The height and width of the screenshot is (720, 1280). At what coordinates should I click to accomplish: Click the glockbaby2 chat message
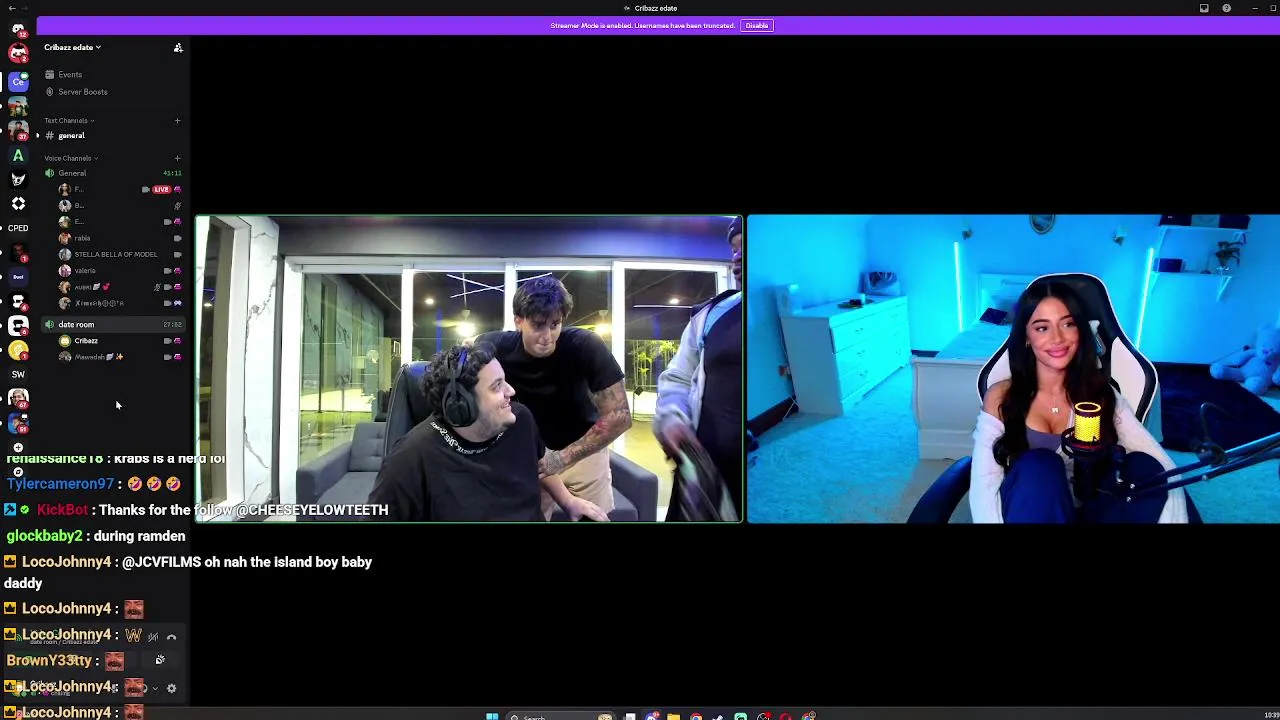coord(96,536)
